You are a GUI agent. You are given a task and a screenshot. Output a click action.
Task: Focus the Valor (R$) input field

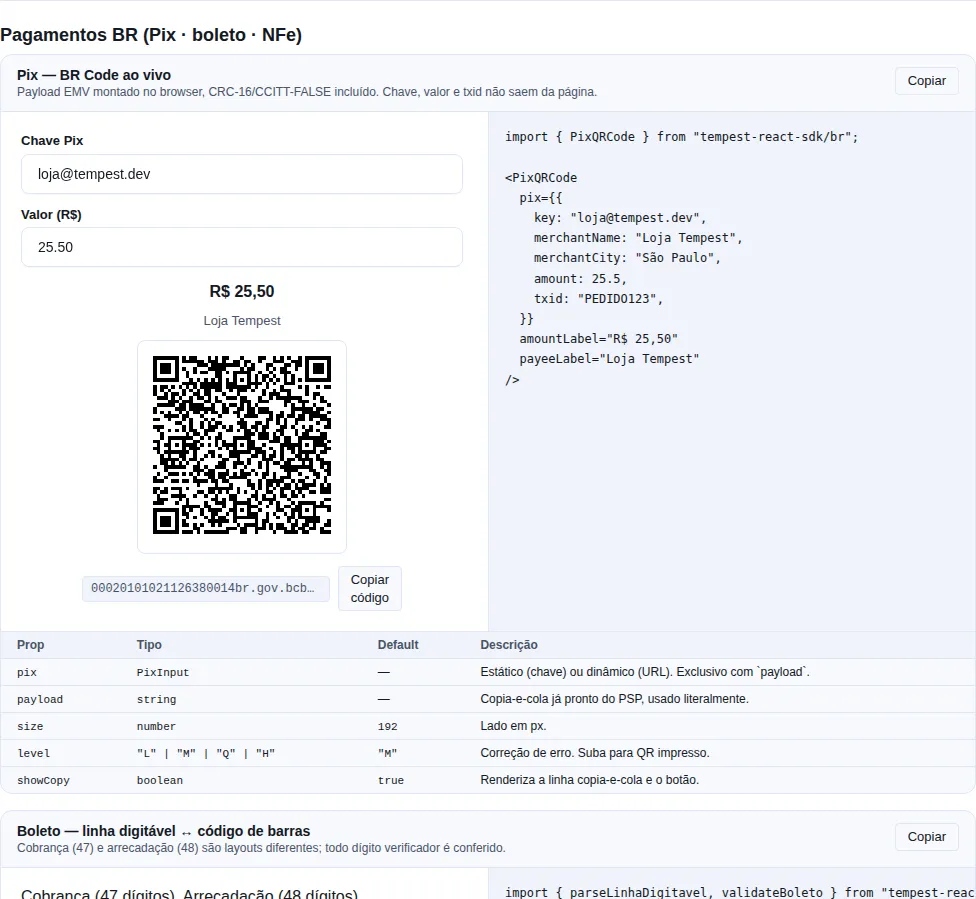click(x=242, y=247)
